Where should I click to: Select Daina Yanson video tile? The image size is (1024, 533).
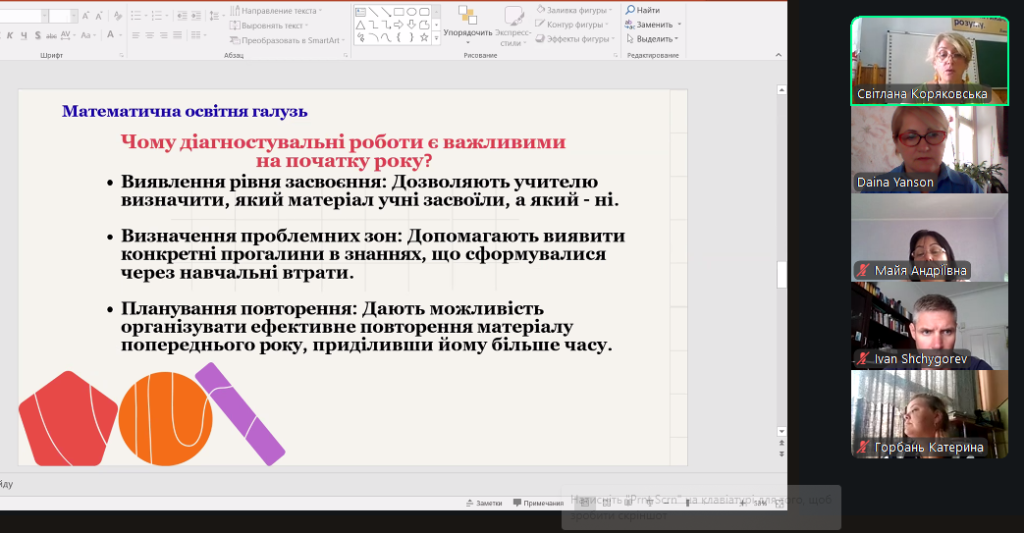(x=929, y=150)
